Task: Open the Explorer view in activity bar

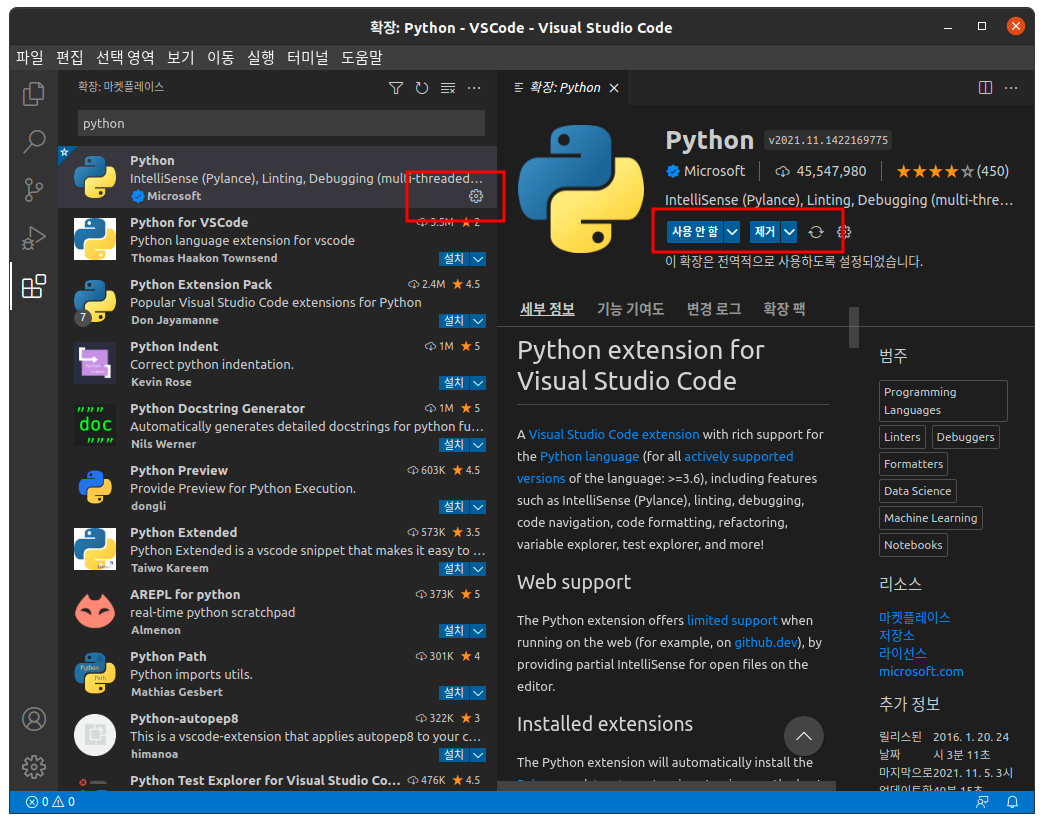Action: [33, 94]
